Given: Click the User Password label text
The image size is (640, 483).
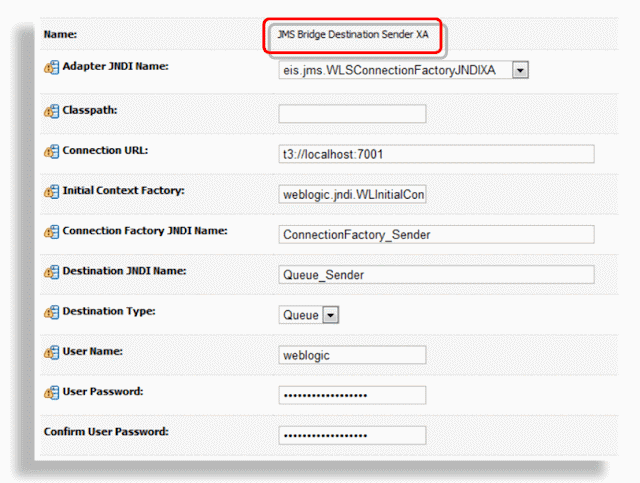Looking at the screenshot, I should 103,392.
